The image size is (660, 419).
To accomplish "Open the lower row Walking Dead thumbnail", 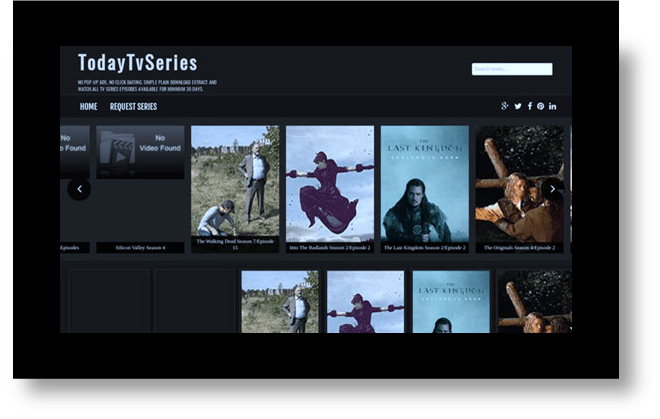I will coord(280,302).
